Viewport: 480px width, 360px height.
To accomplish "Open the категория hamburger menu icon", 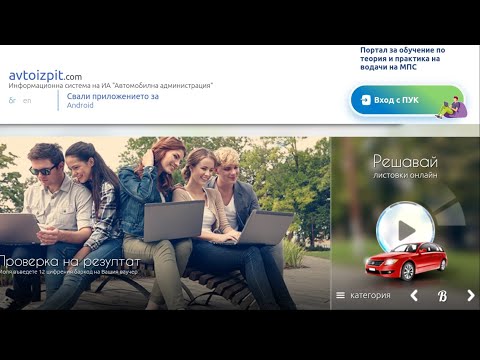I will pyautogui.click(x=340, y=295).
